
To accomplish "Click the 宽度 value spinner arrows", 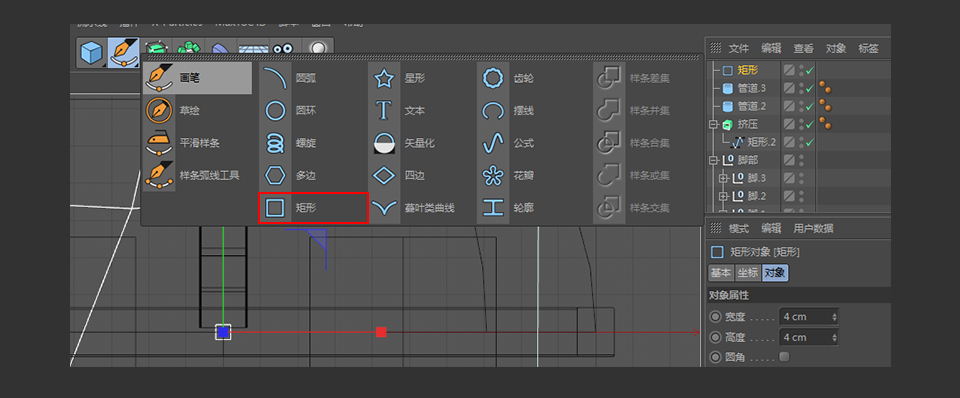I will (834, 317).
